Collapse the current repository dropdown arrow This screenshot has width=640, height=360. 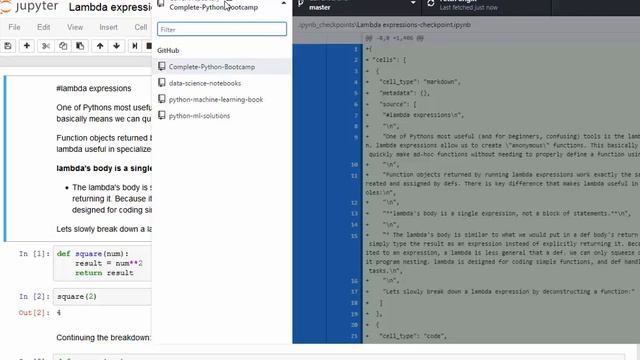[x=284, y=3]
